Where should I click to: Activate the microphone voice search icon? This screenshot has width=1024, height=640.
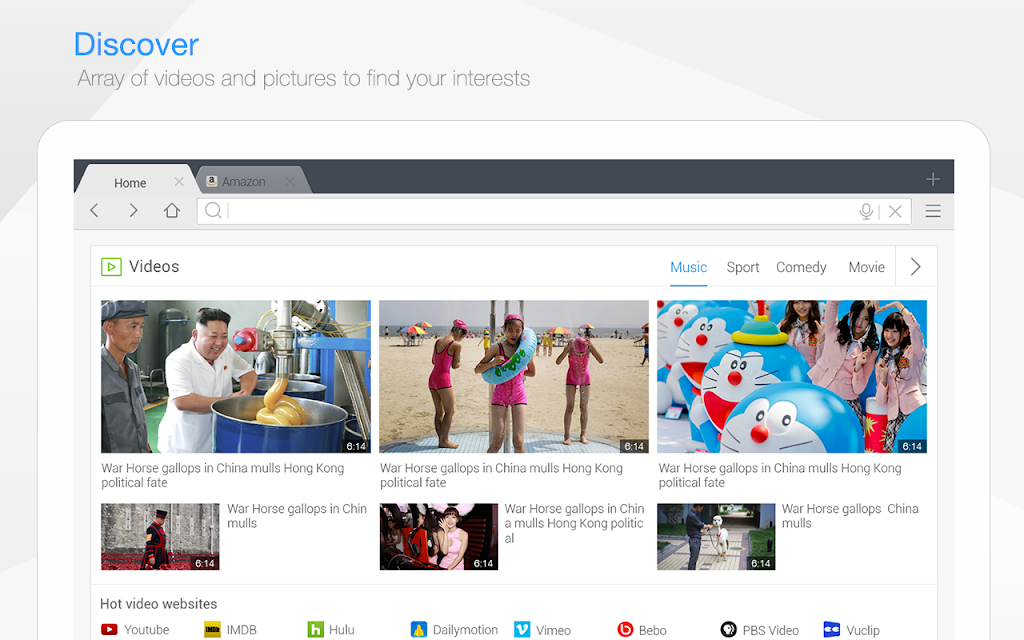coord(866,211)
